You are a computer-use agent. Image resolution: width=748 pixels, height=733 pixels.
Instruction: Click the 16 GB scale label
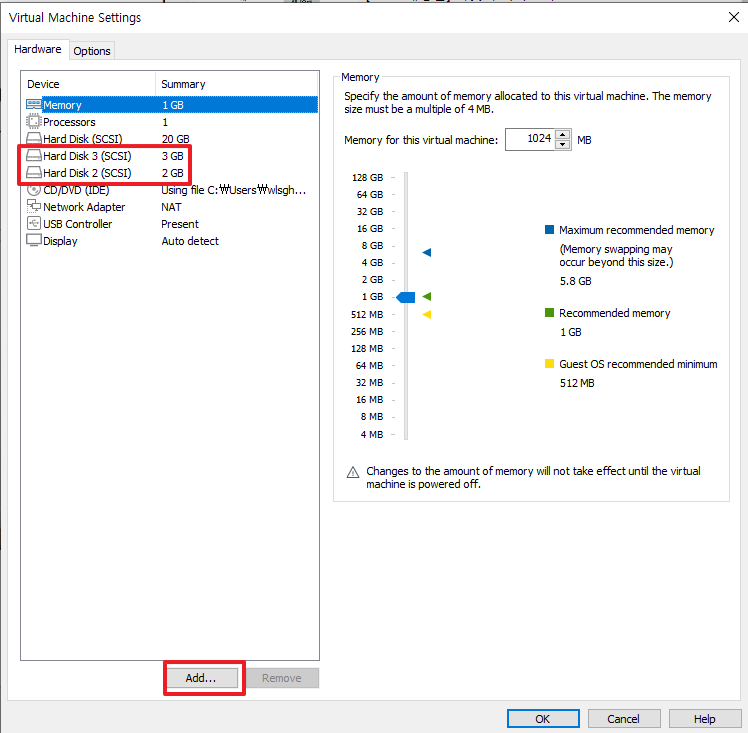(x=370, y=228)
